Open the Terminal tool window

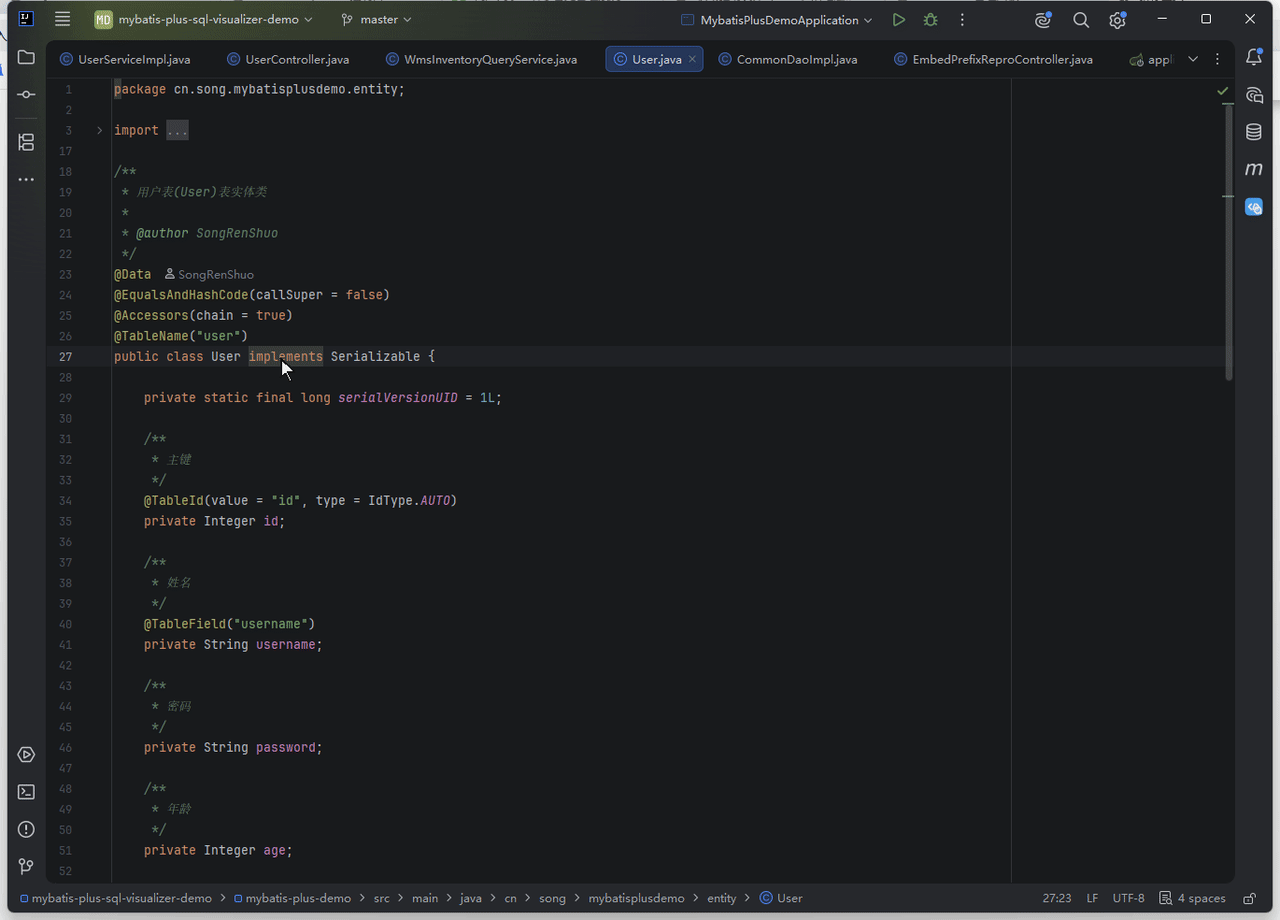pos(26,792)
